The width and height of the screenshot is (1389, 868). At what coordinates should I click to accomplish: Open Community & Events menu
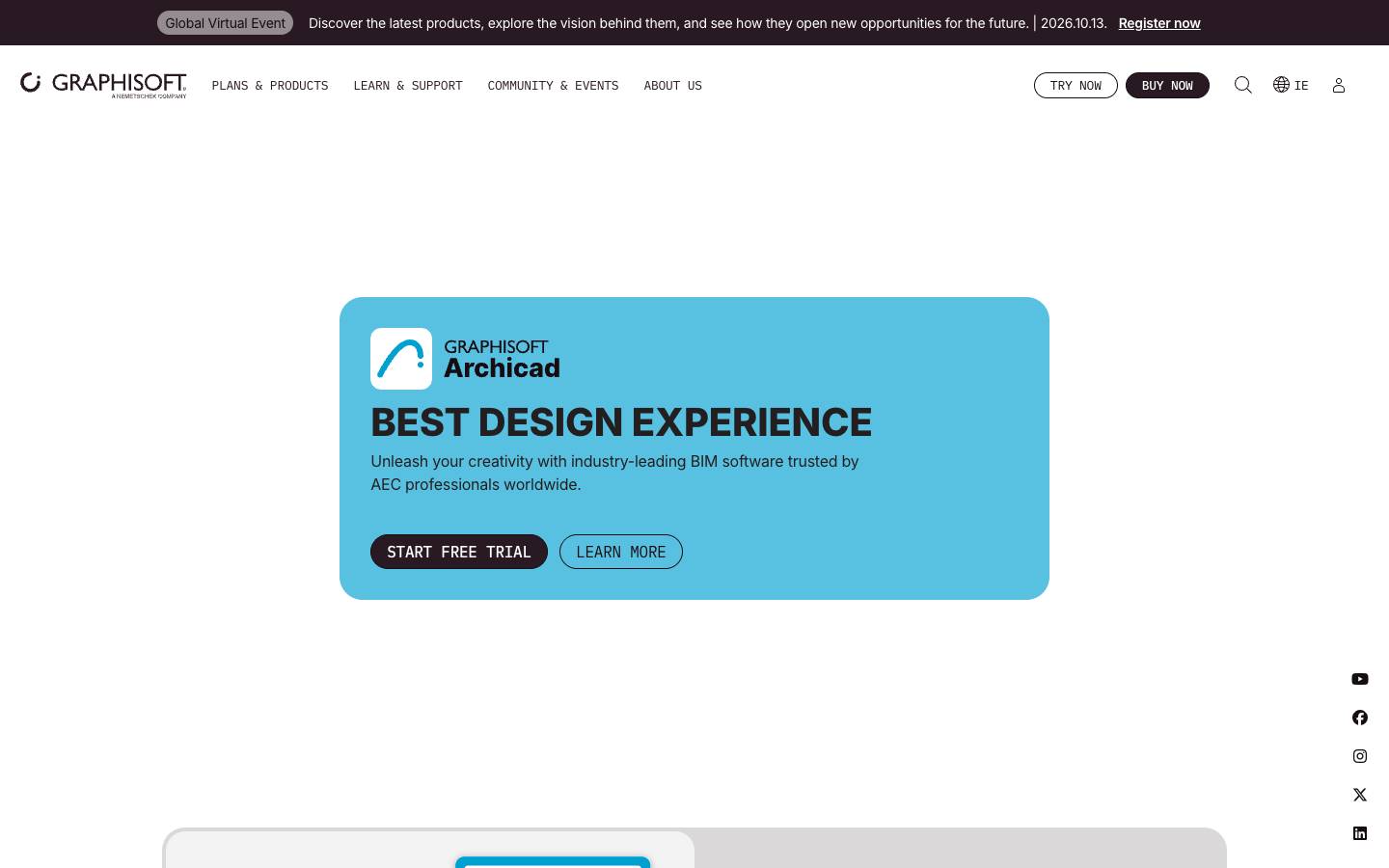click(x=553, y=86)
